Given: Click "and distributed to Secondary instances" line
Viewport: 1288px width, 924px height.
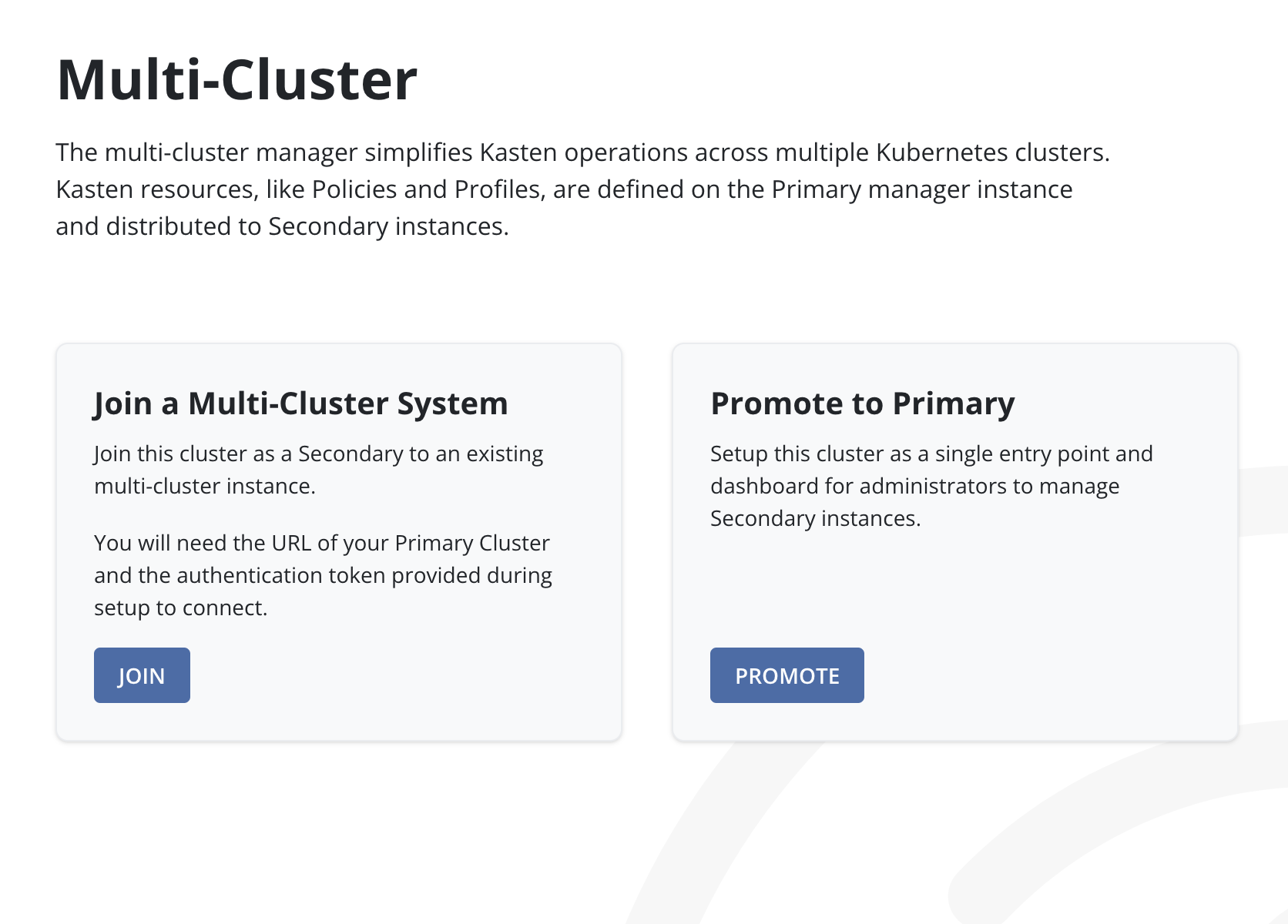Looking at the screenshot, I should 282,226.
